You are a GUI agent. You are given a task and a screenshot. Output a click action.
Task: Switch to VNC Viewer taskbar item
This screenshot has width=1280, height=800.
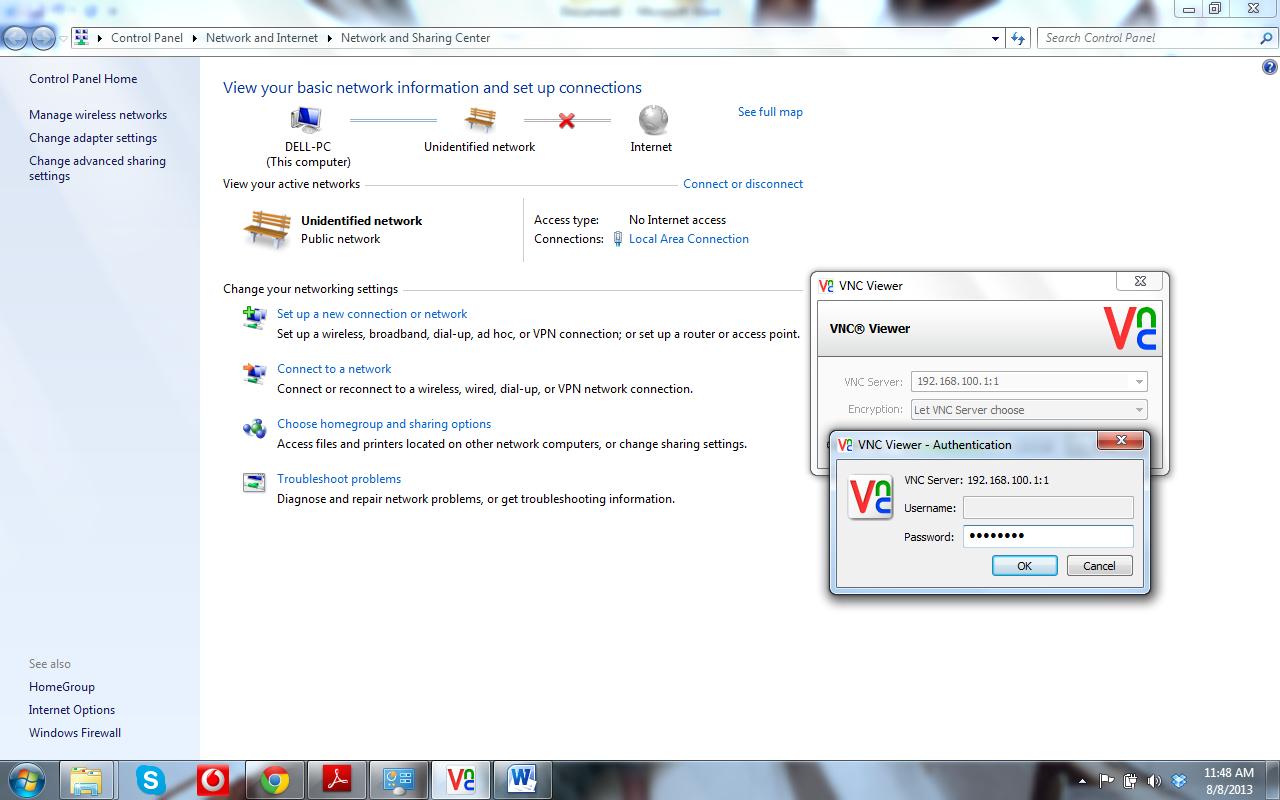coord(461,780)
